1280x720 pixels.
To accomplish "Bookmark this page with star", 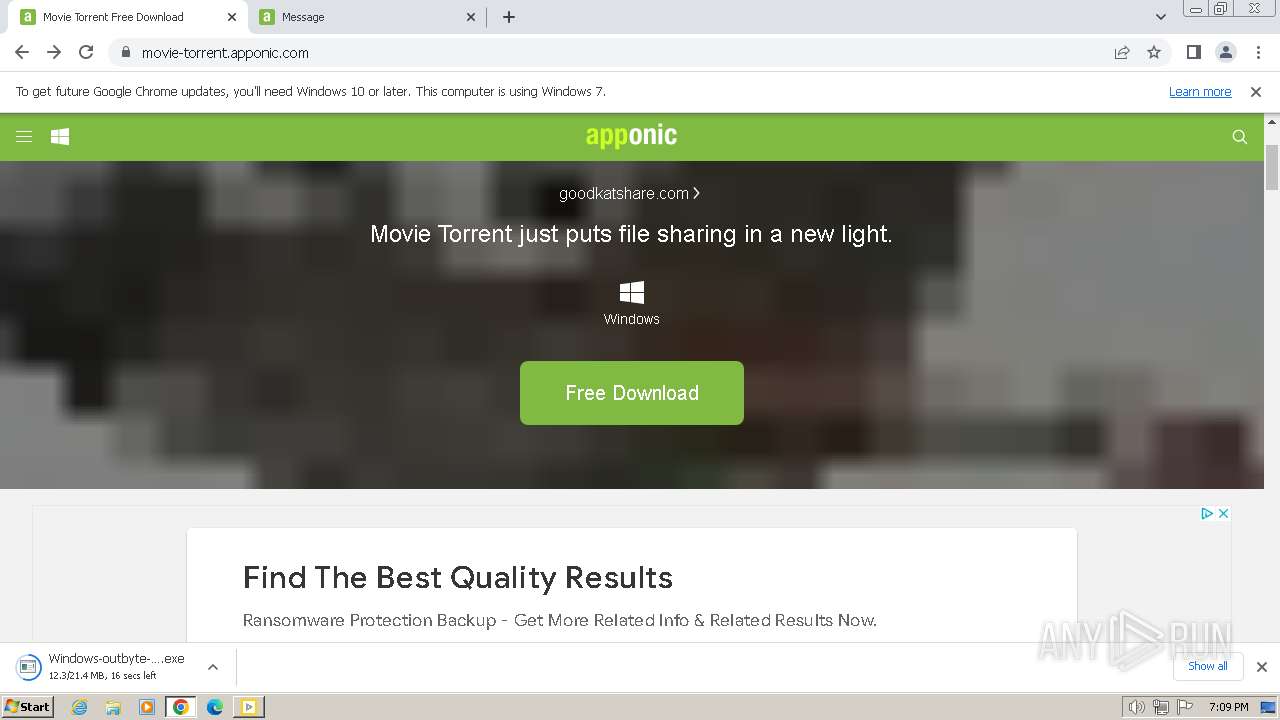I will 1154,52.
